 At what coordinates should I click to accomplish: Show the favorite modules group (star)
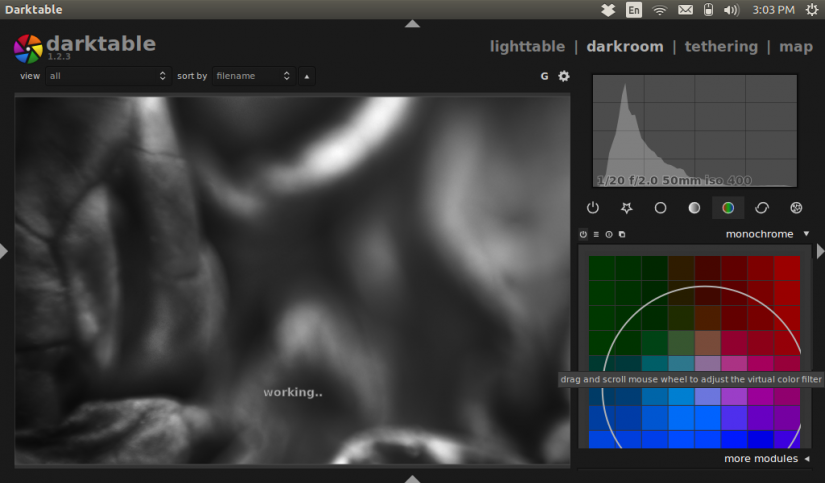click(626, 208)
